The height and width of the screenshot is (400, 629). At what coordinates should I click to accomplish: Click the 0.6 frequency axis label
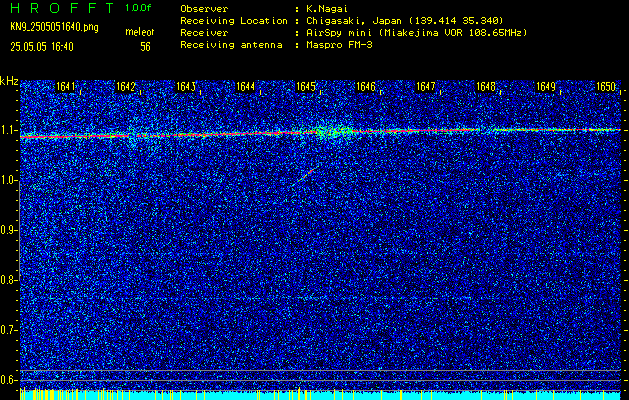9,380
